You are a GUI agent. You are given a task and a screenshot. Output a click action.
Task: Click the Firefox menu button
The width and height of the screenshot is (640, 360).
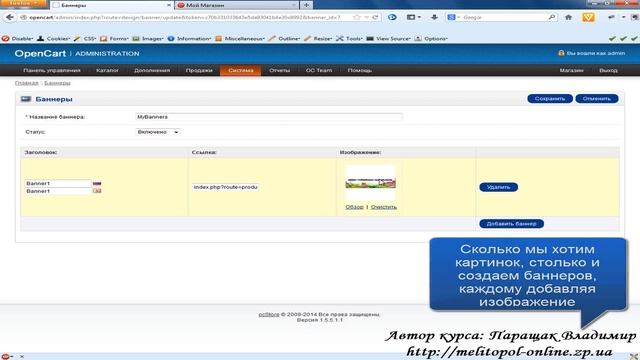(x=24, y=3)
